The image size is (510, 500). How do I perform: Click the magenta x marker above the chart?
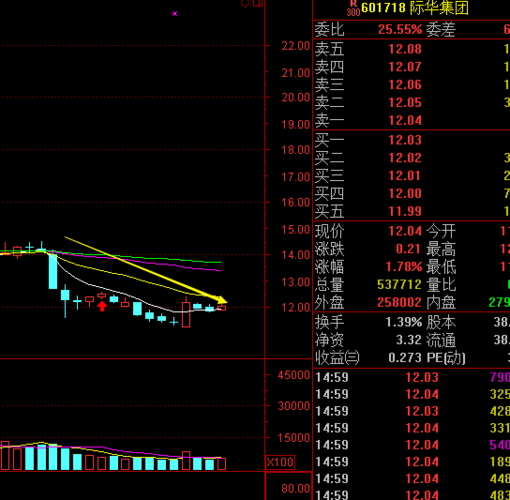tap(175, 14)
